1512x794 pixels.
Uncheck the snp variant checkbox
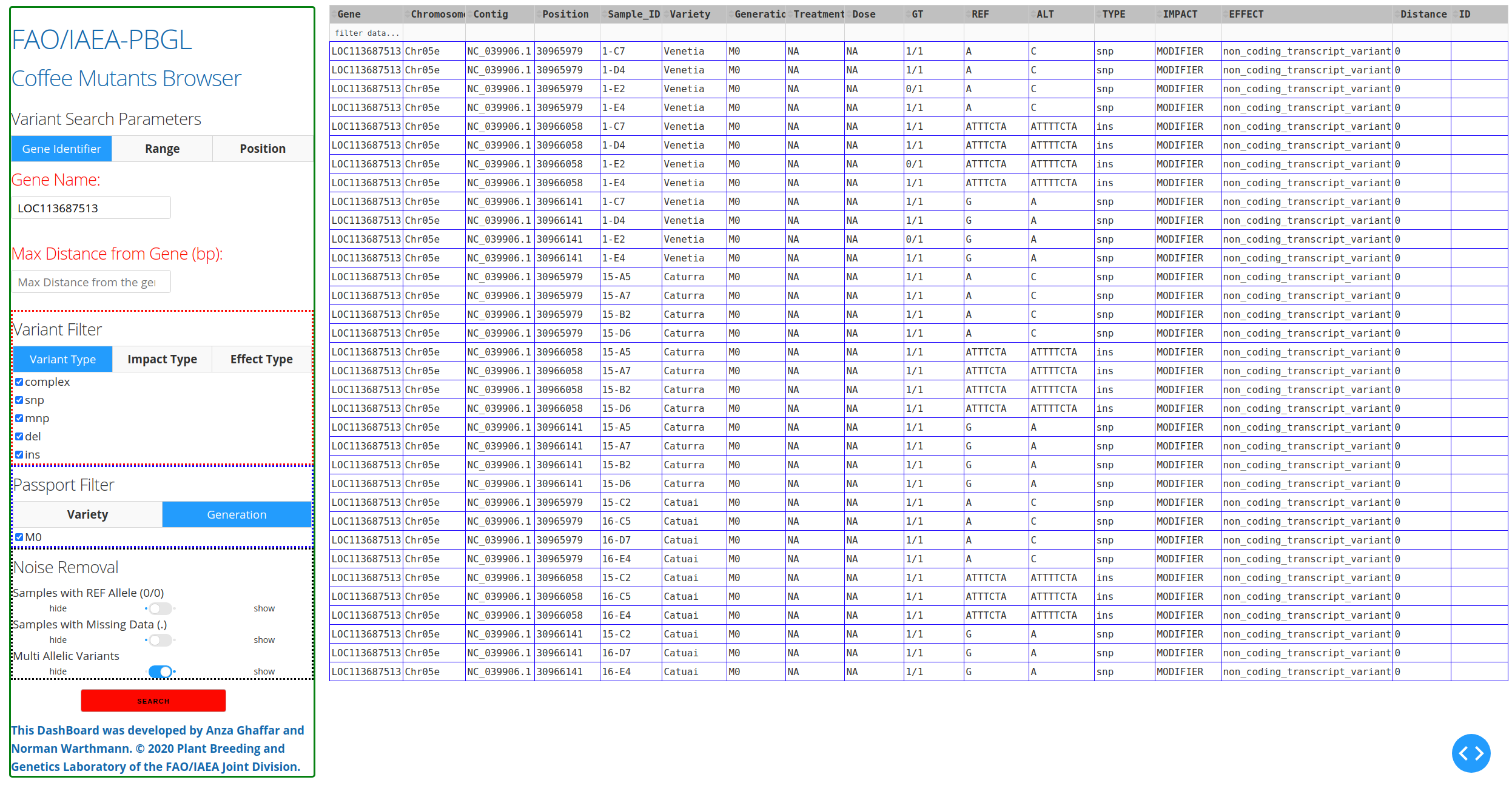[19, 400]
